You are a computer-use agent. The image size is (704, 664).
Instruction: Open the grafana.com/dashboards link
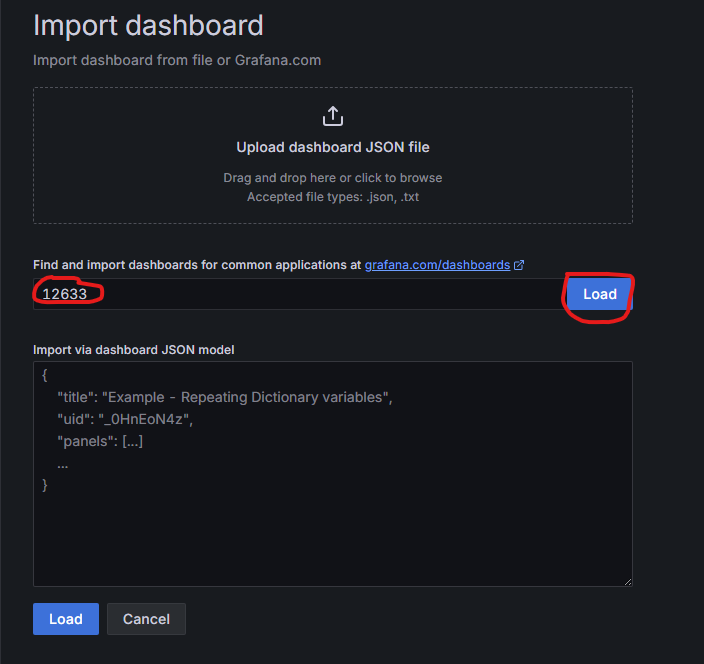437,265
